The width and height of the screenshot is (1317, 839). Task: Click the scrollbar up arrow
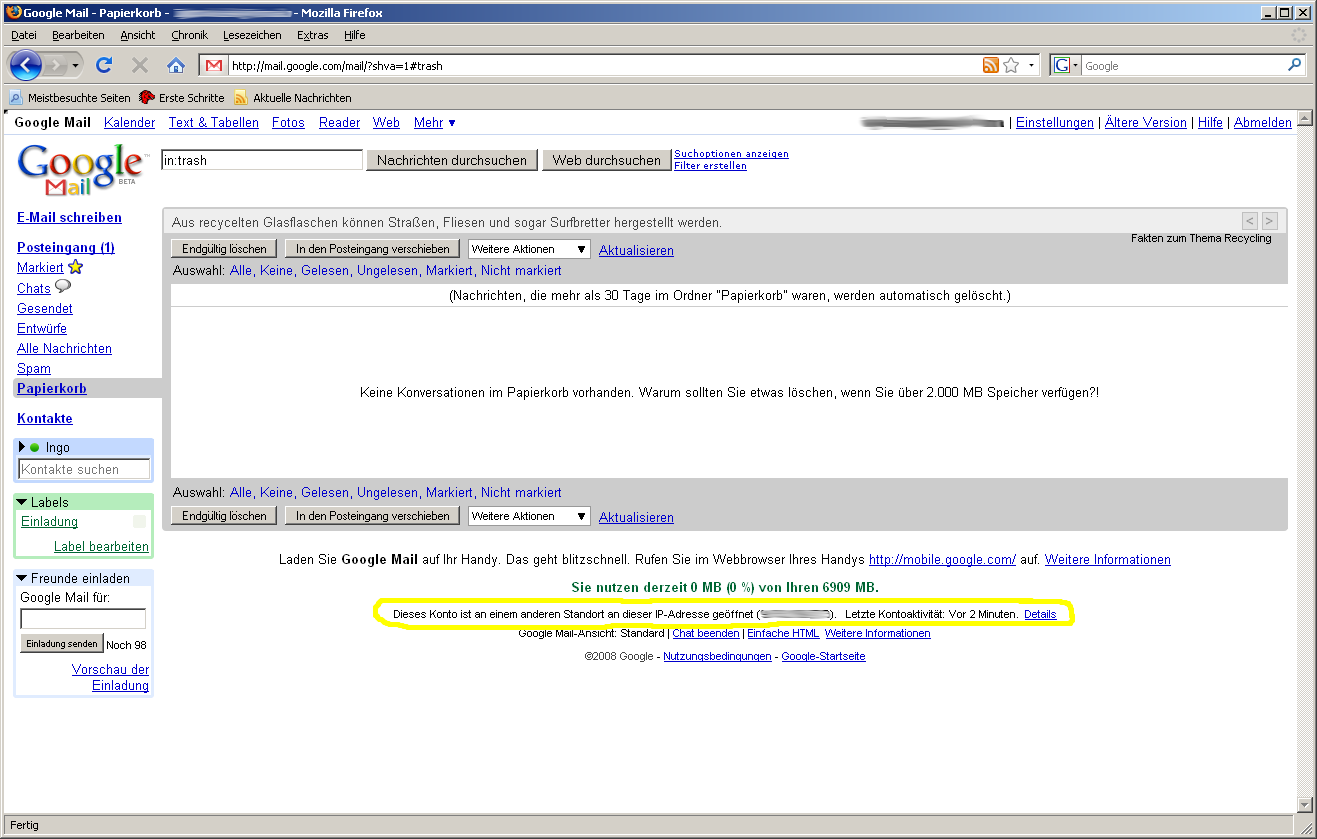coord(1303,117)
